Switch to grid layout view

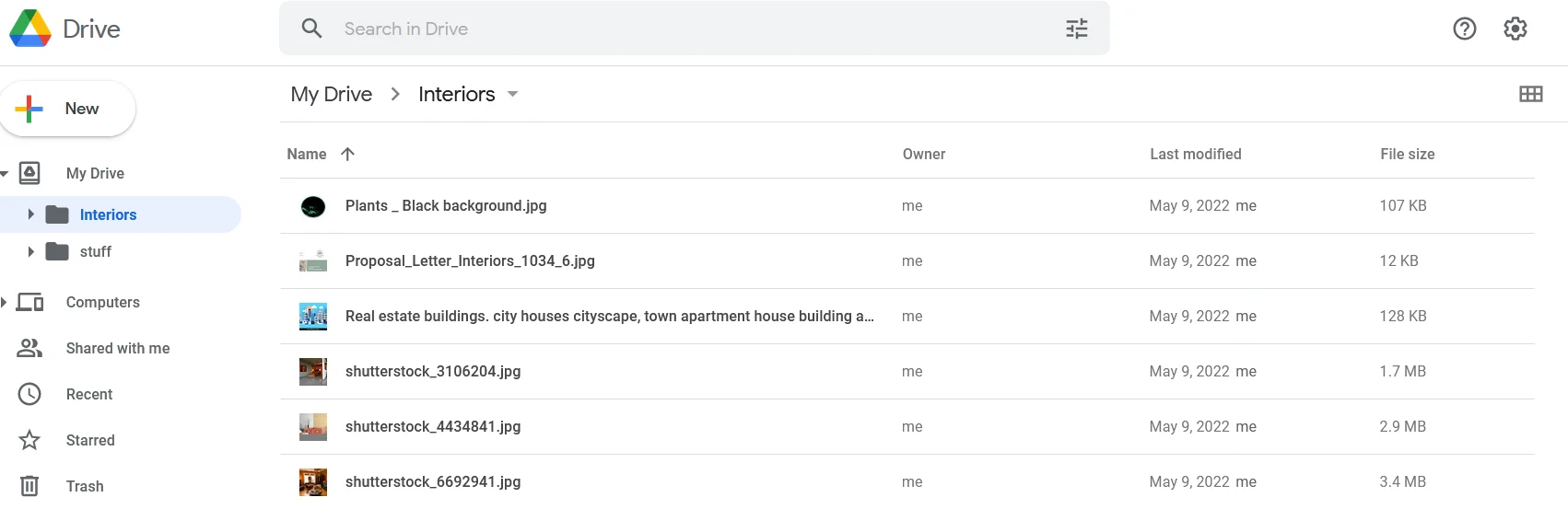[1531, 94]
